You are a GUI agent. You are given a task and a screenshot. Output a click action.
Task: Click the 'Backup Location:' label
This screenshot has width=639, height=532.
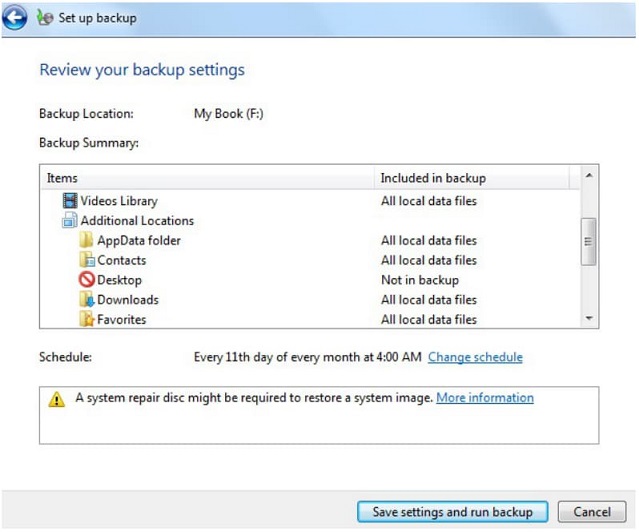(86, 114)
